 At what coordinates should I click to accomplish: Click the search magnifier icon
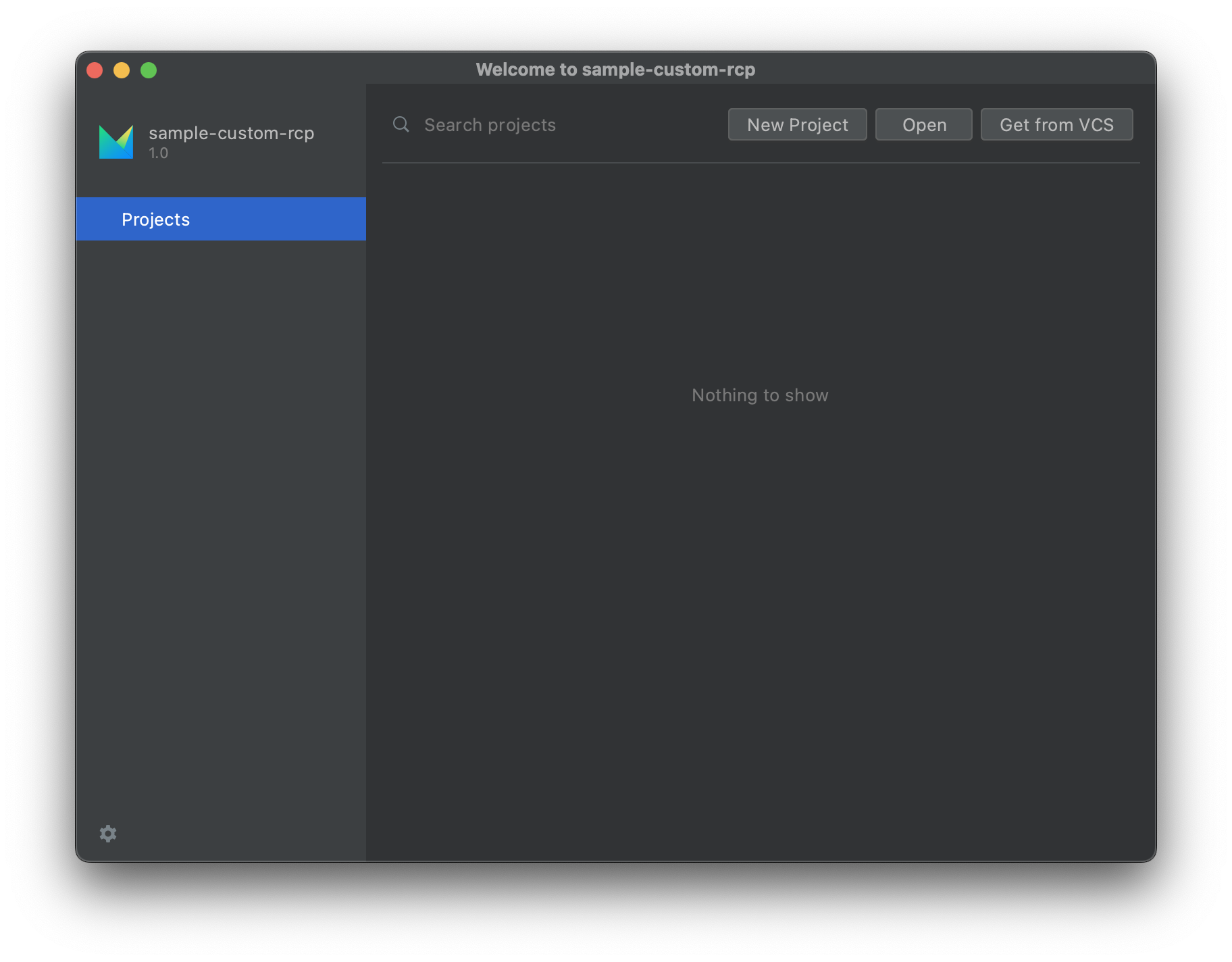(401, 124)
